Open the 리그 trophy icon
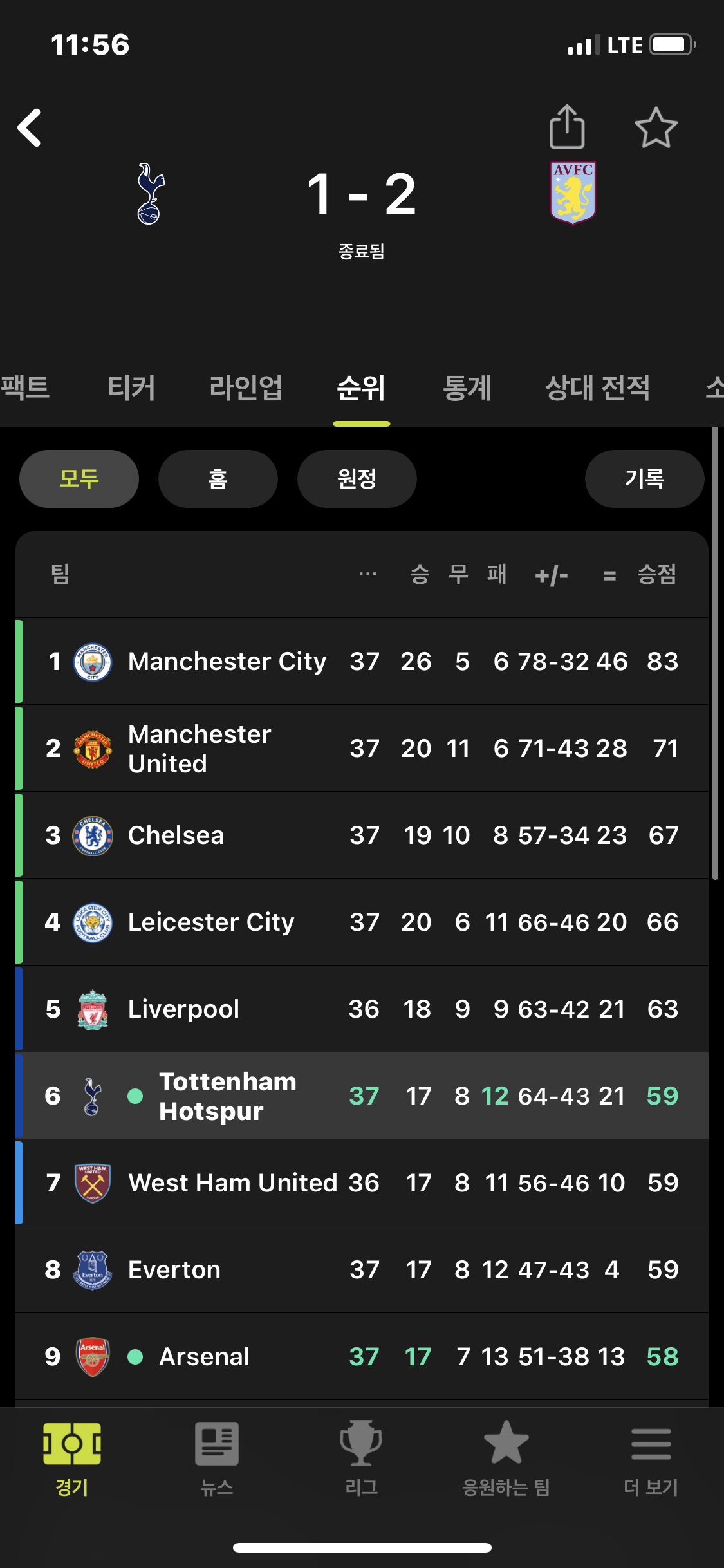Viewport: 724px width, 1568px height. tap(361, 1443)
